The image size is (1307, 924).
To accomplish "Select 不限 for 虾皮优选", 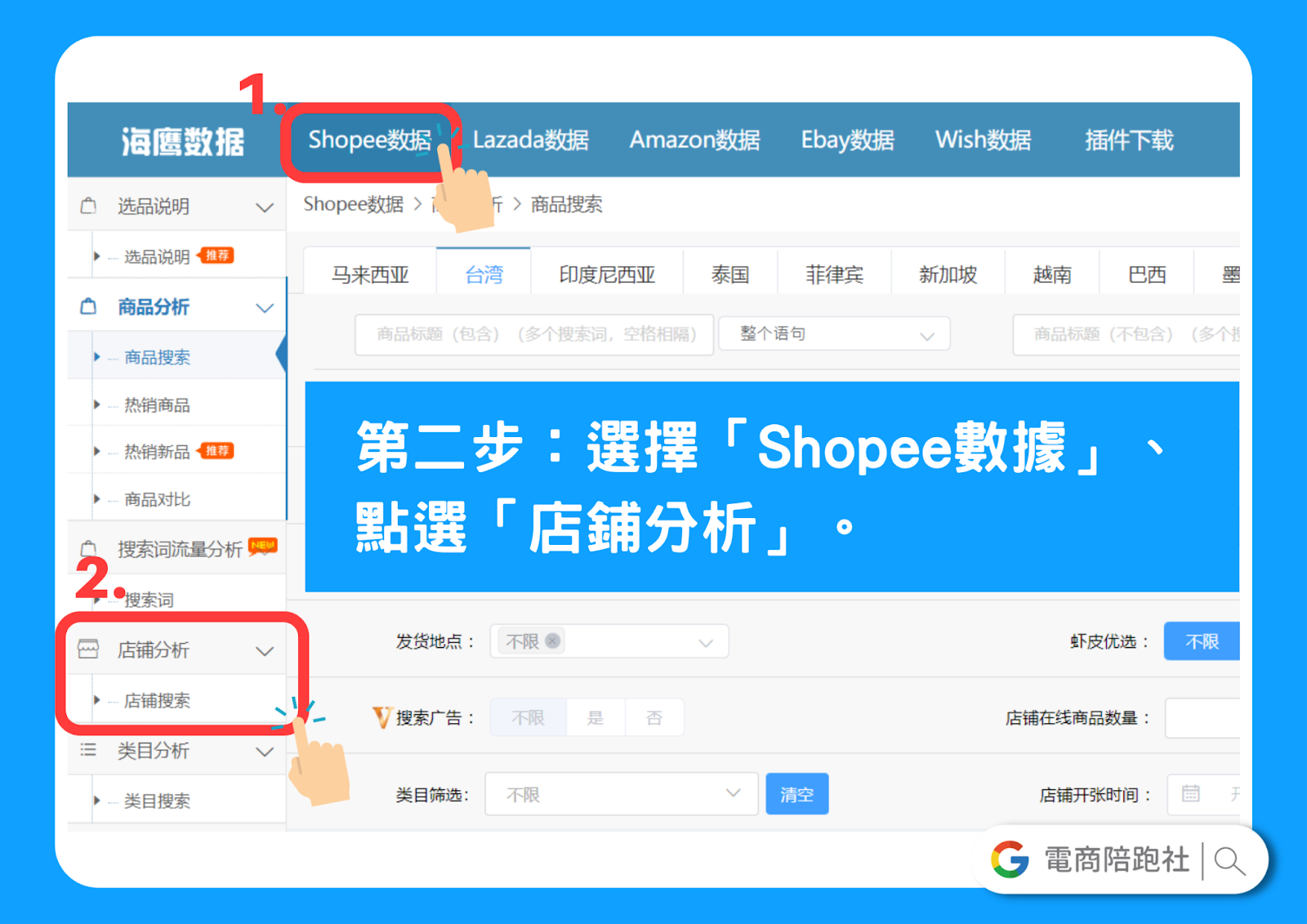I will coord(1202,641).
